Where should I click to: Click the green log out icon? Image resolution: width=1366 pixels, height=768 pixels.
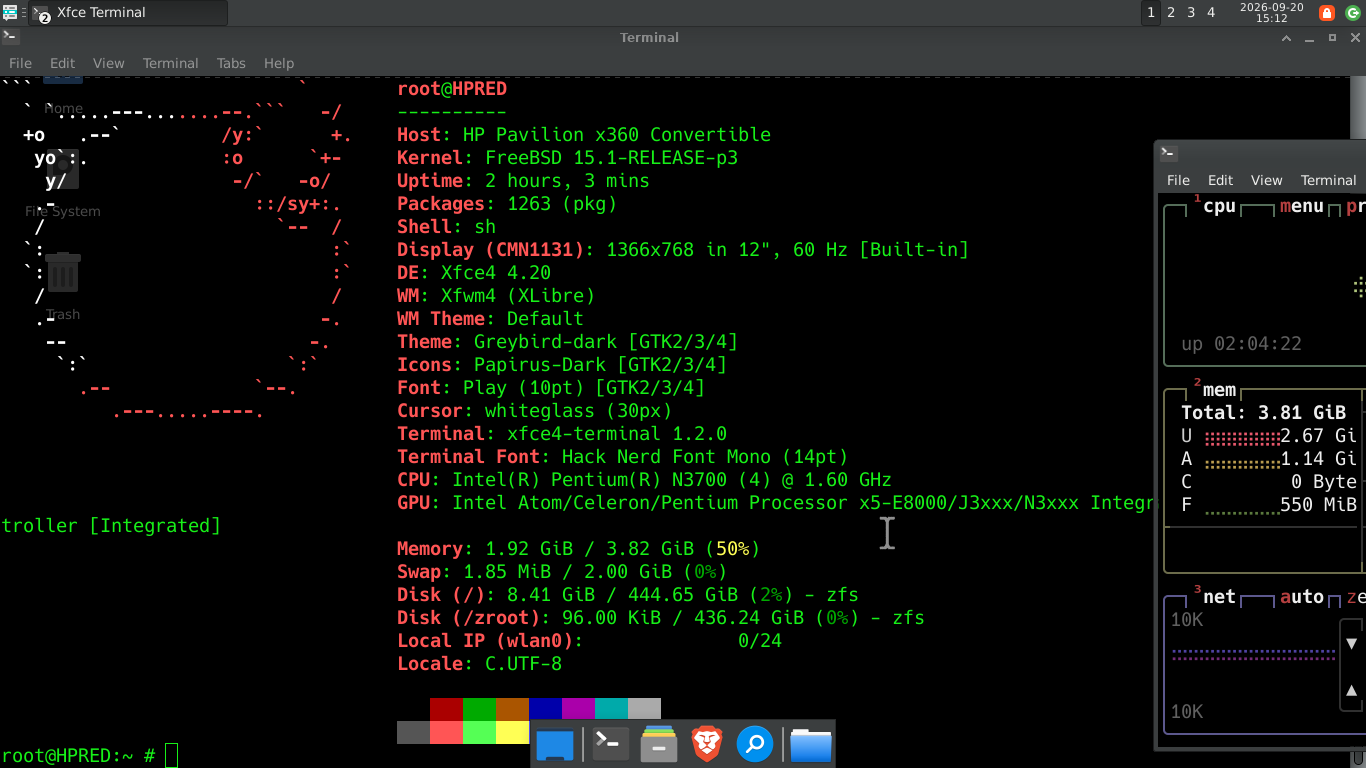point(1353,13)
